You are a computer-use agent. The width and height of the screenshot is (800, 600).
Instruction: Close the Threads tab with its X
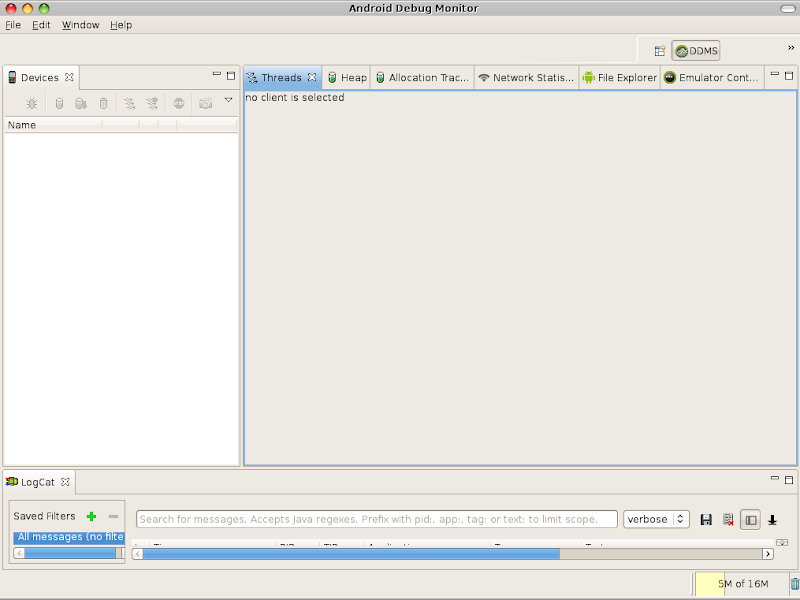tap(312, 77)
